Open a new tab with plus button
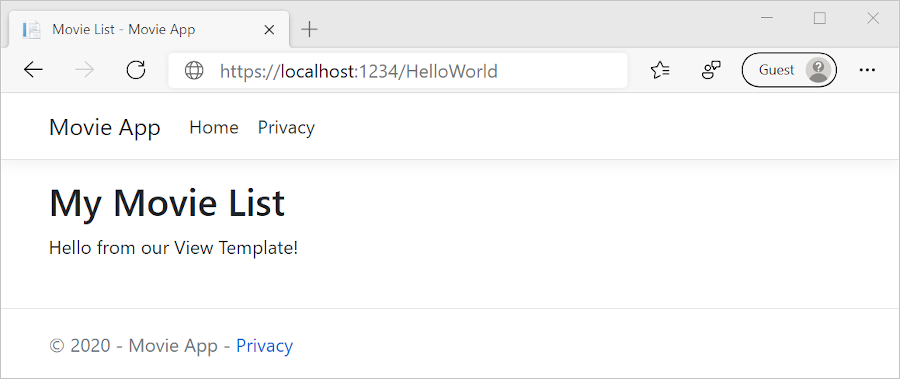This screenshot has width=900, height=379. pos(309,29)
